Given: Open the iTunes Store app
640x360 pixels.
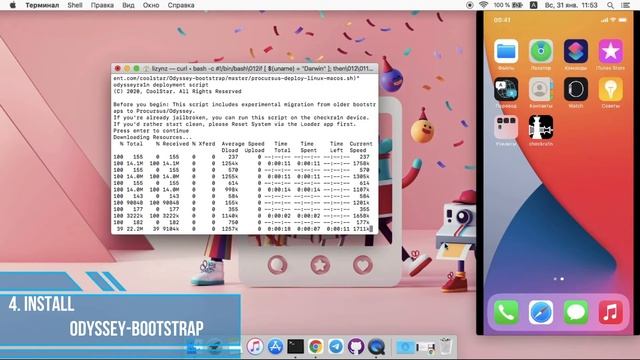Looking at the screenshot, I should 610,51.
